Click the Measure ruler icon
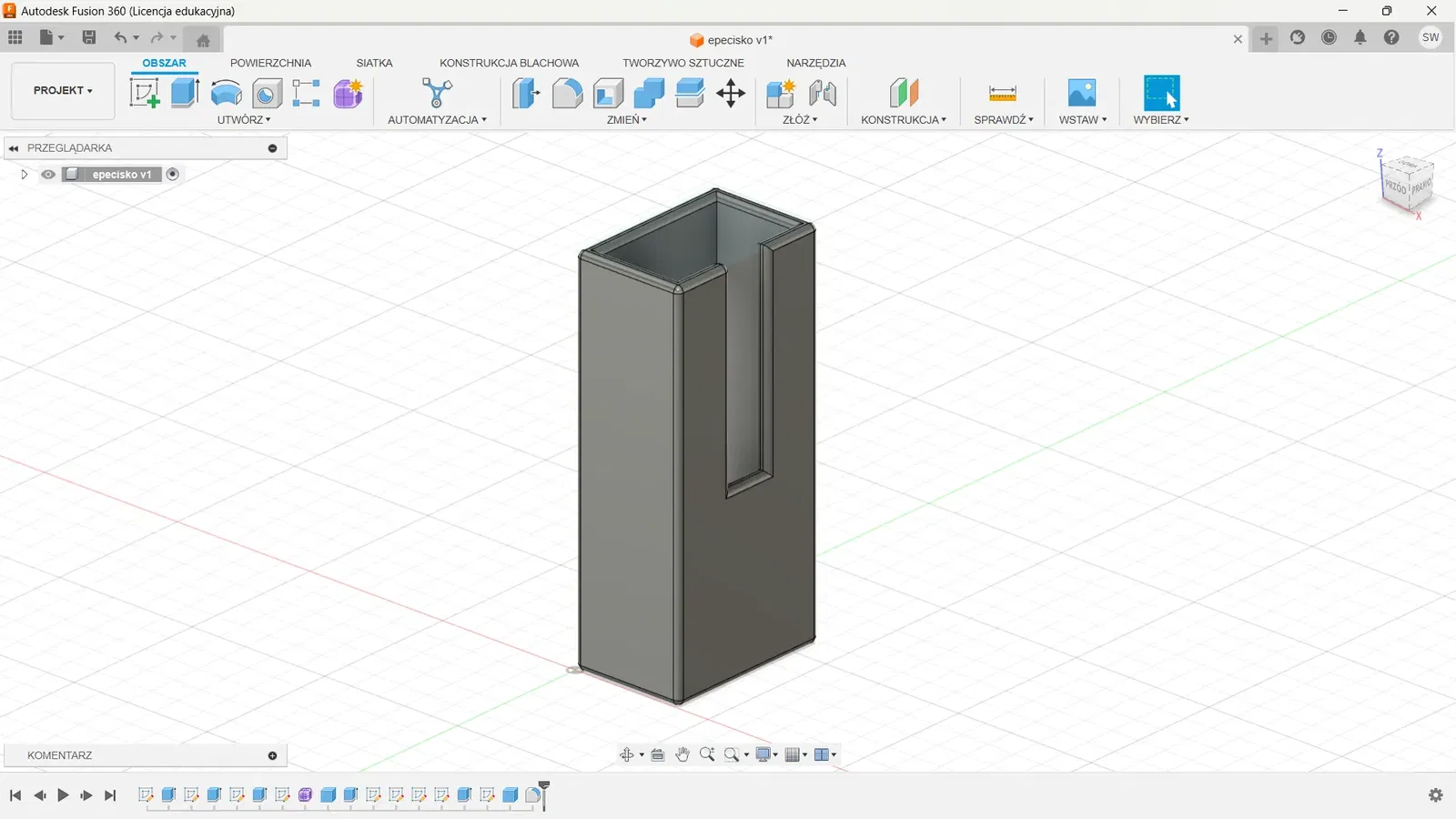This screenshot has height=819, width=1456. pos(1002,93)
